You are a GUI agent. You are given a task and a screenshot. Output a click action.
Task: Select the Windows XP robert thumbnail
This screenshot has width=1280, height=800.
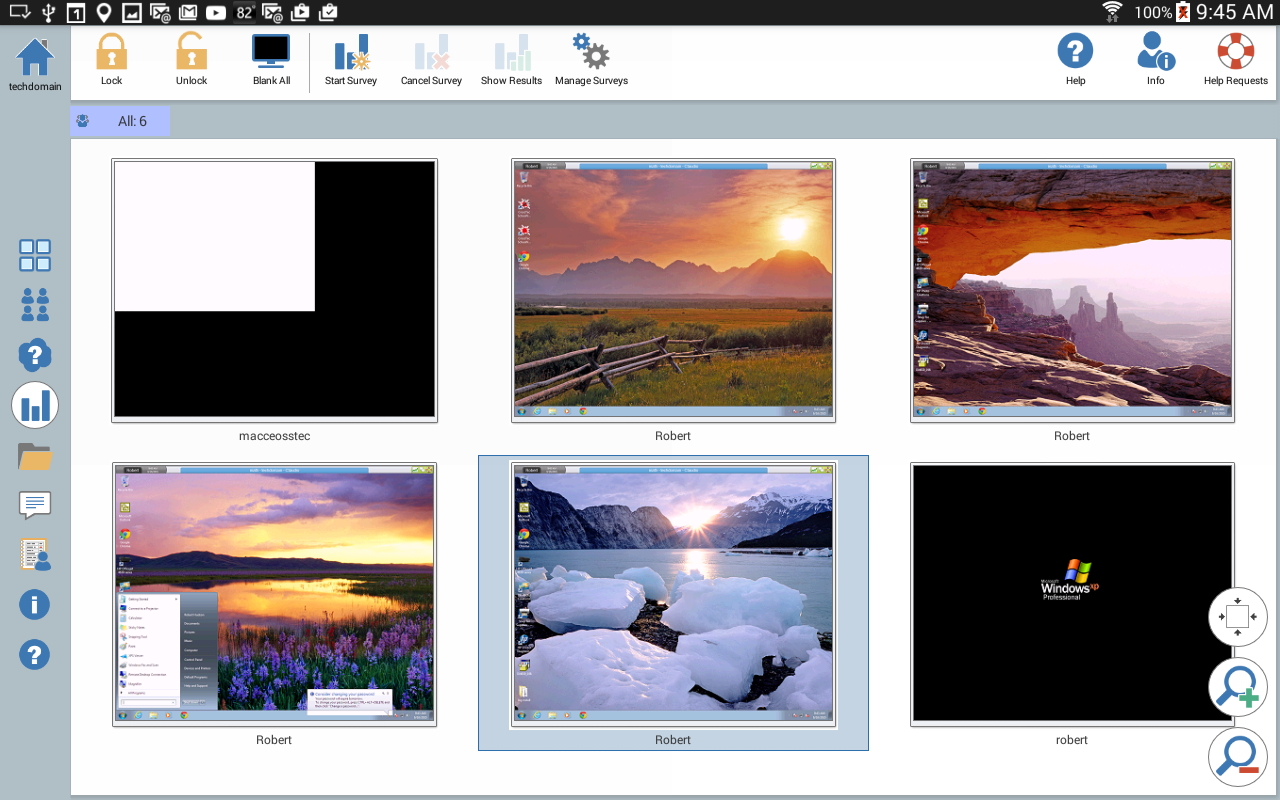1072,594
